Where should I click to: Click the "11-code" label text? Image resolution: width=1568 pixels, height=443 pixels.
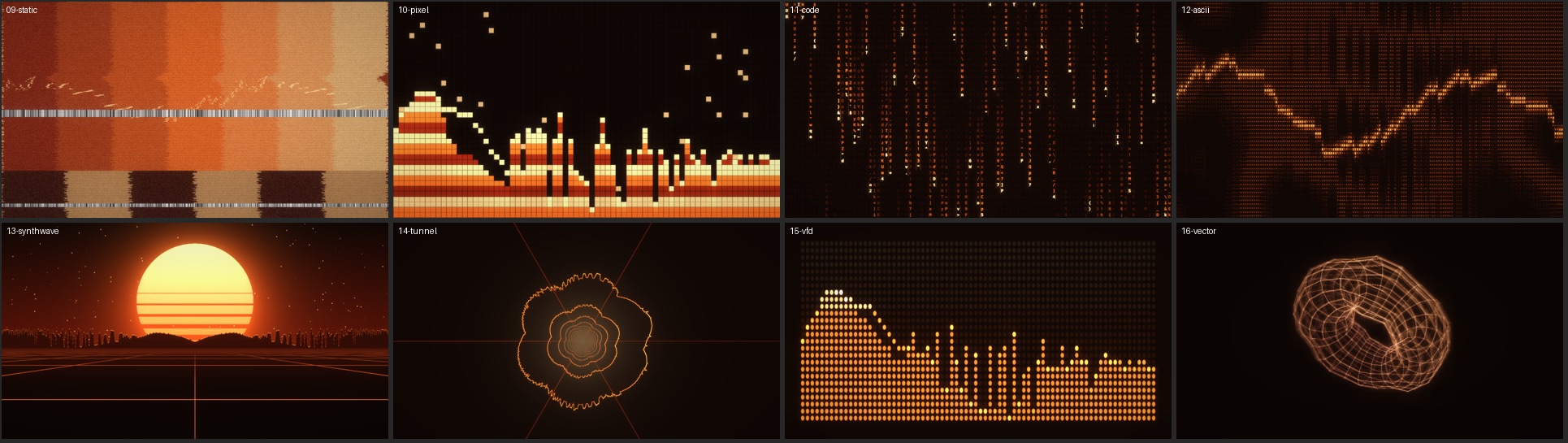coord(804,10)
